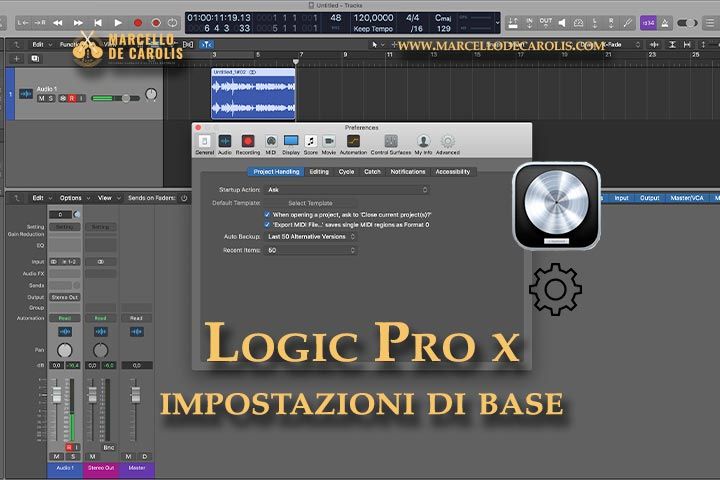Select the Untitled_1#02 audio region
The width and height of the screenshot is (720, 480).
(253, 94)
